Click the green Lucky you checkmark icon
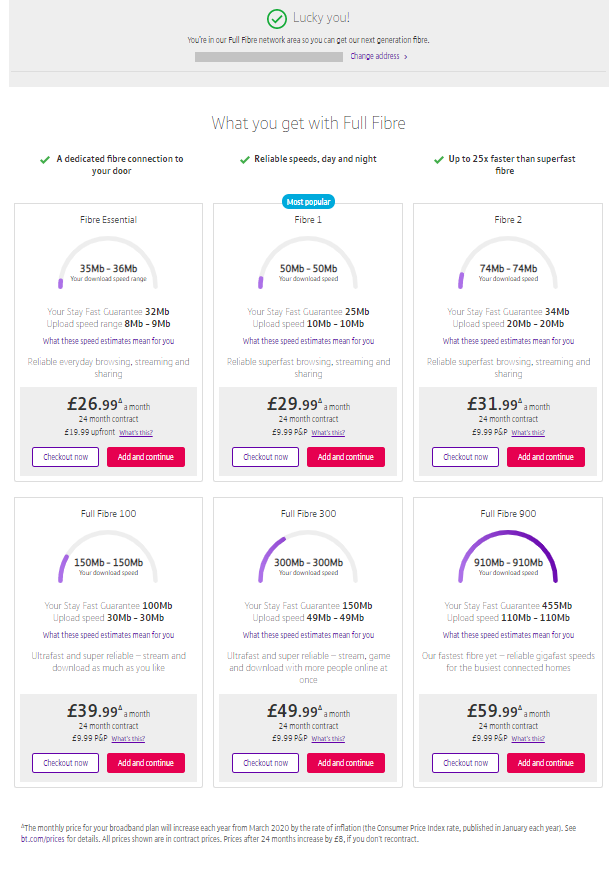 click(277, 18)
